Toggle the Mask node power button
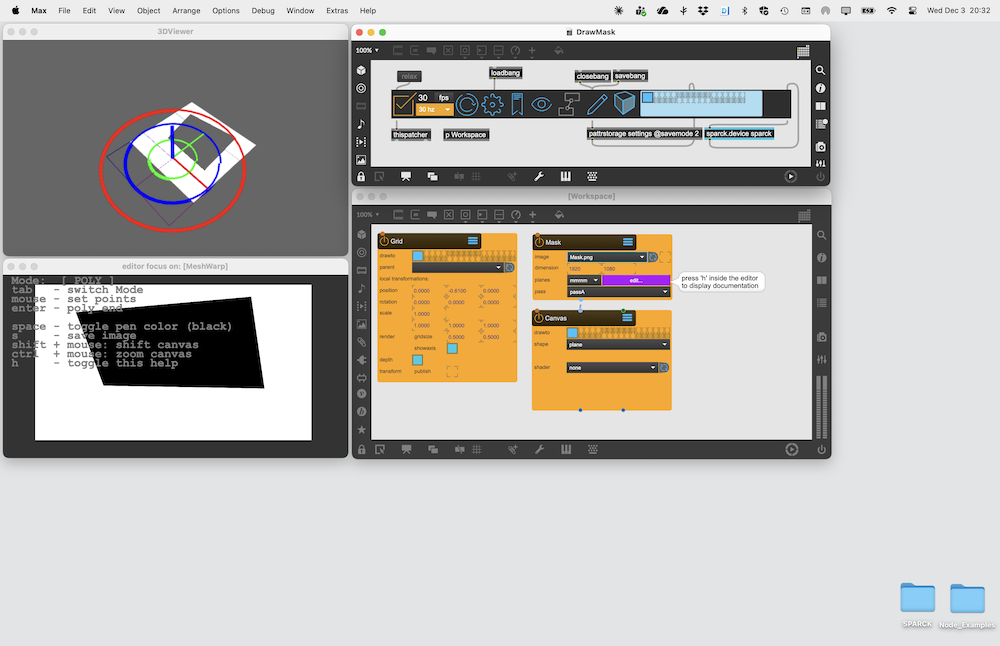This screenshot has width=1000, height=646. click(x=539, y=241)
